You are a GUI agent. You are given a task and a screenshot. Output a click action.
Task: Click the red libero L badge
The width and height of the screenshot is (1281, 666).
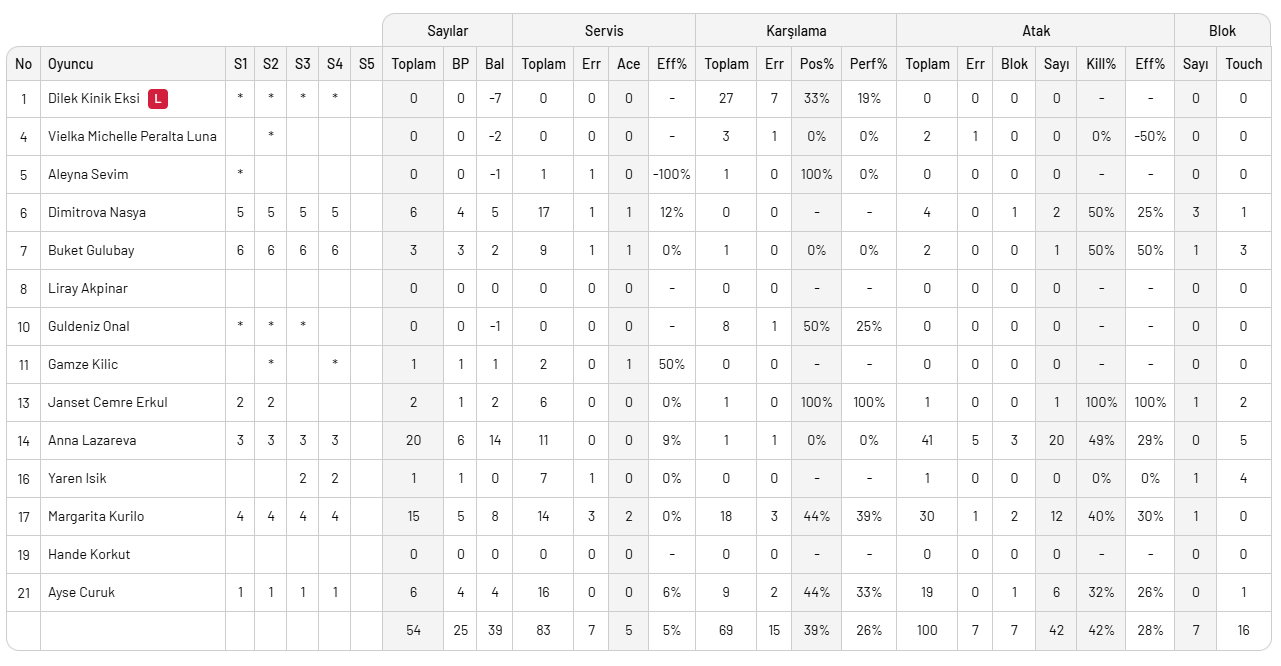click(x=158, y=99)
